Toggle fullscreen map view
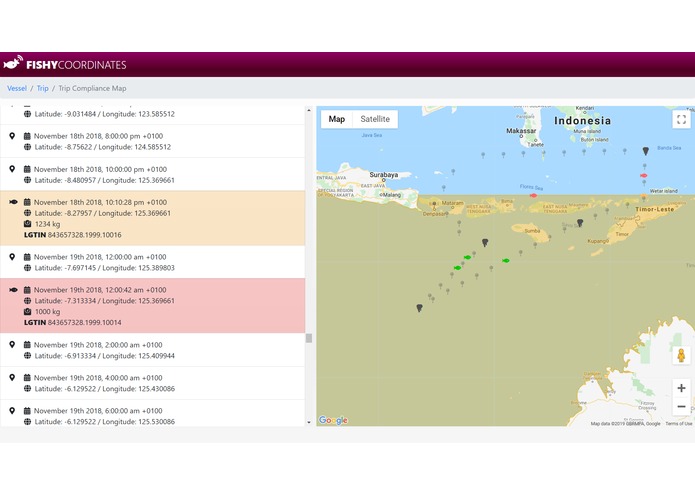The height and width of the screenshot is (494, 695). (x=681, y=119)
